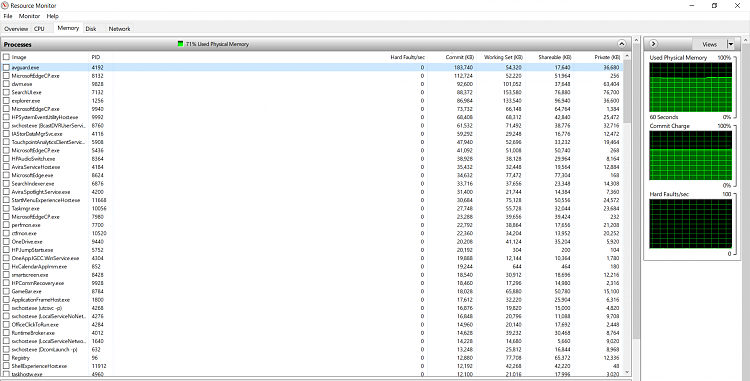Select the OfficeClickToRun.exe process name

[35, 325]
